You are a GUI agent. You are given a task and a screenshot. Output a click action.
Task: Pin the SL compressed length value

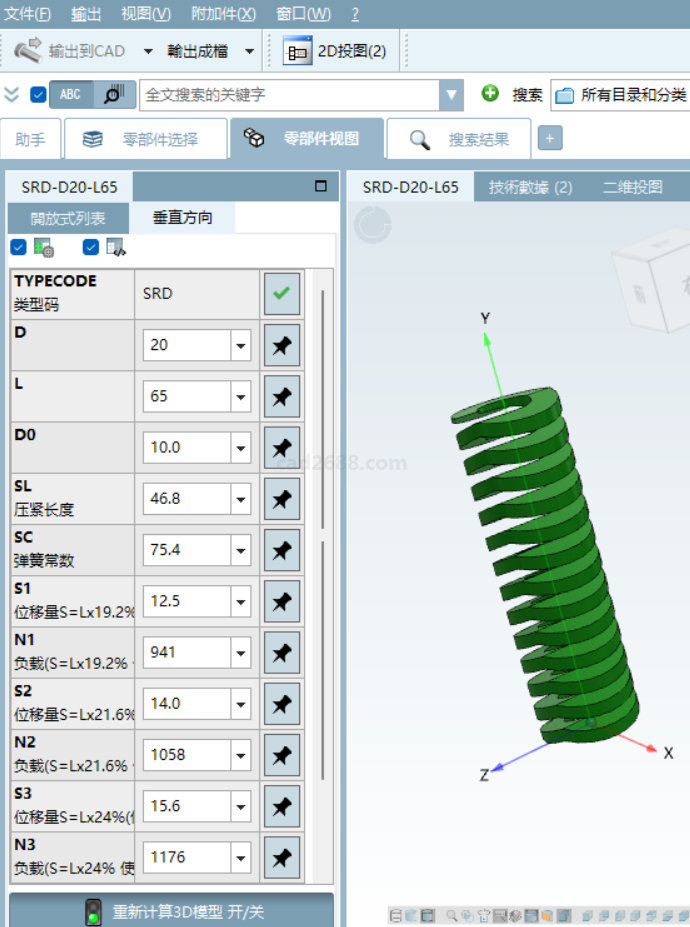282,498
